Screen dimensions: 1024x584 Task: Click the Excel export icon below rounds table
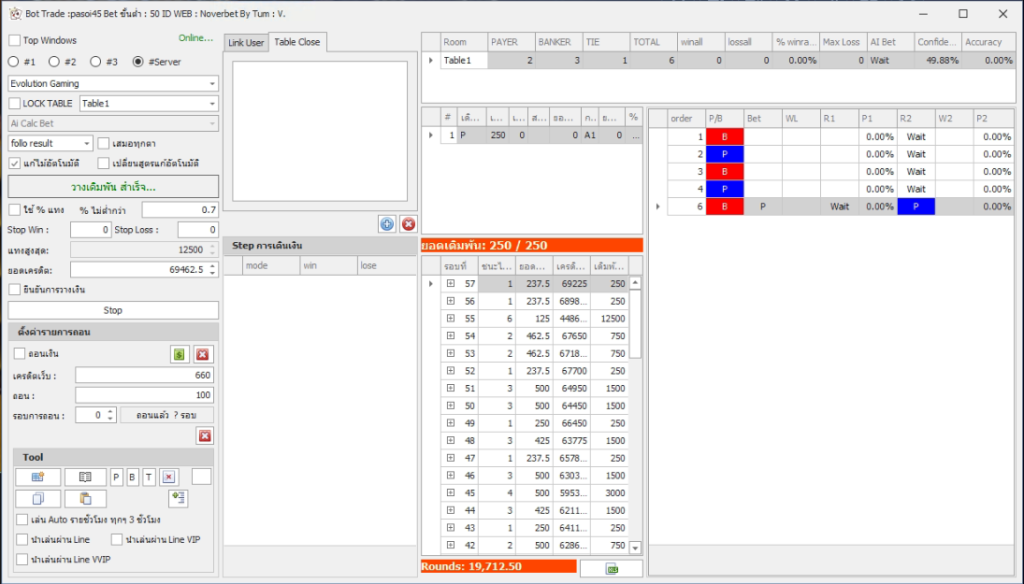(611, 568)
